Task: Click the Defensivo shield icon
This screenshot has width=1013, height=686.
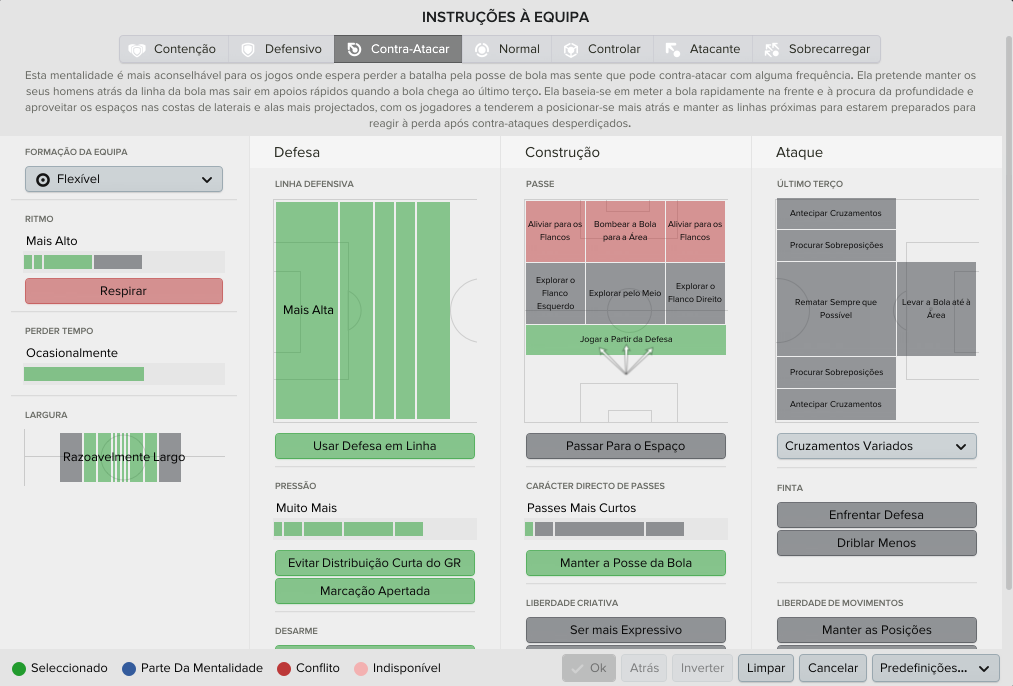Action: pos(247,50)
